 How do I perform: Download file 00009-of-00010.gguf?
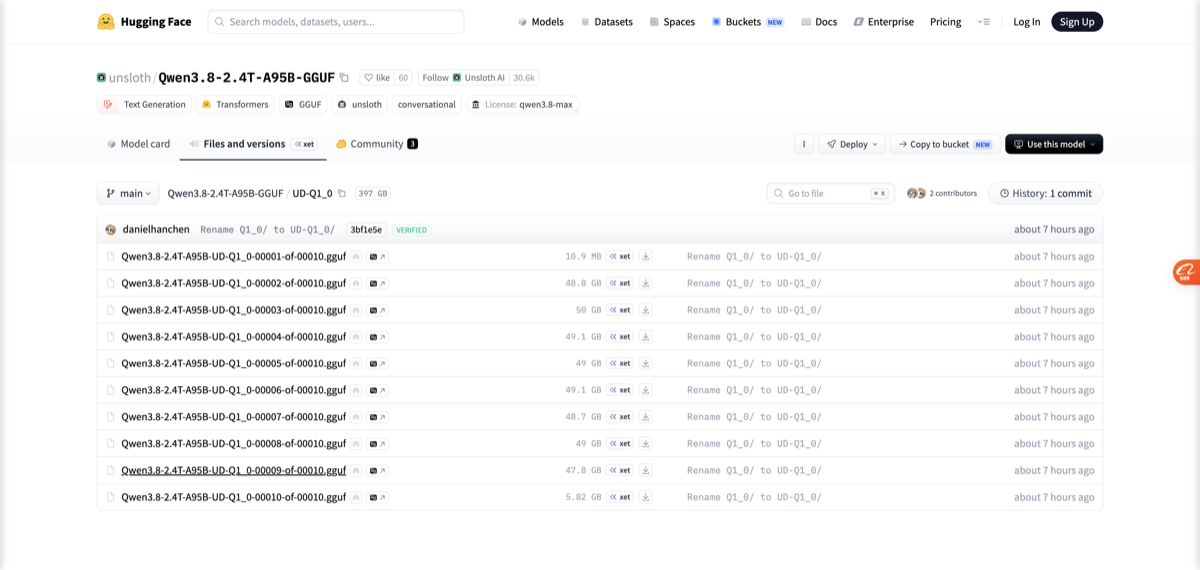(646, 470)
